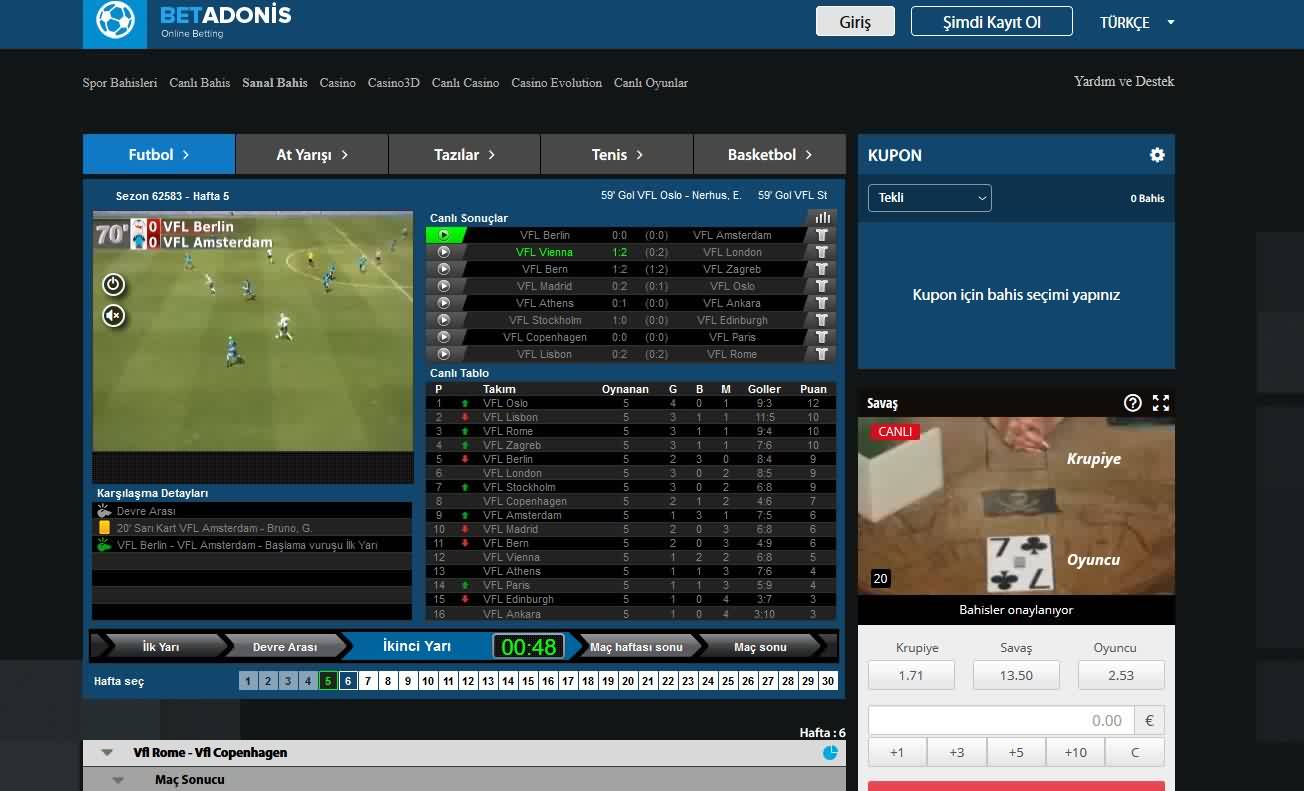Switch to the Basketbol tab
Viewport: 1304px width, 791px height.
pyautogui.click(x=770, y=155)
